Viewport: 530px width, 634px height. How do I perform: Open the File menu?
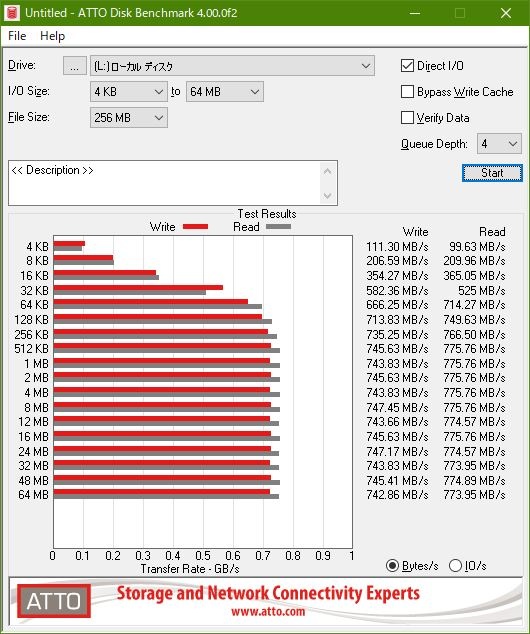(17, 36)
